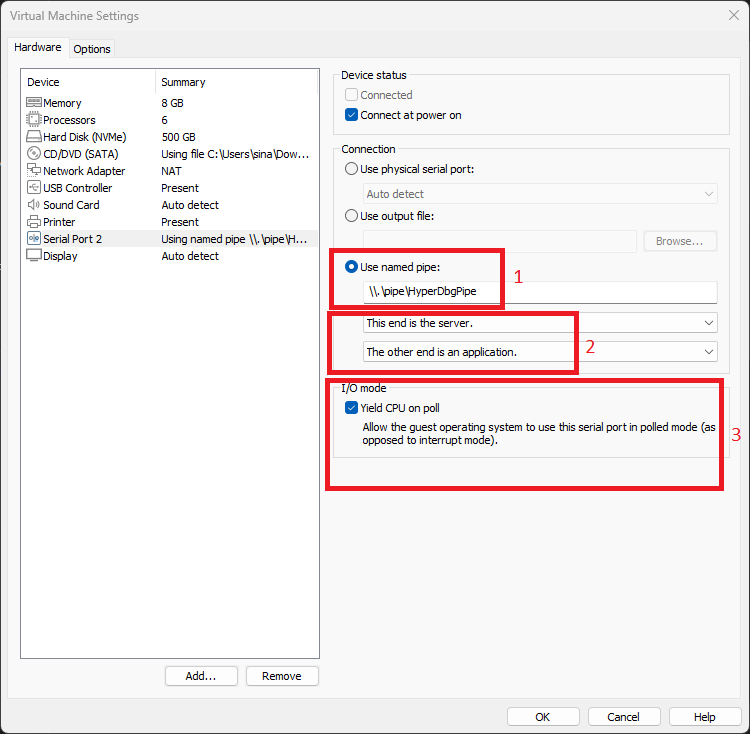This screenshot has height=734, width=750.
Task: Select the Network Adapter icon
Action: coord(33,171)
